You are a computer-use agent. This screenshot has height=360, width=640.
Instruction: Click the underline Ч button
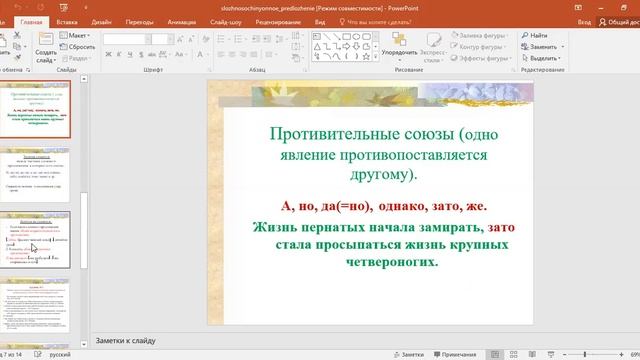coord(130,54)
